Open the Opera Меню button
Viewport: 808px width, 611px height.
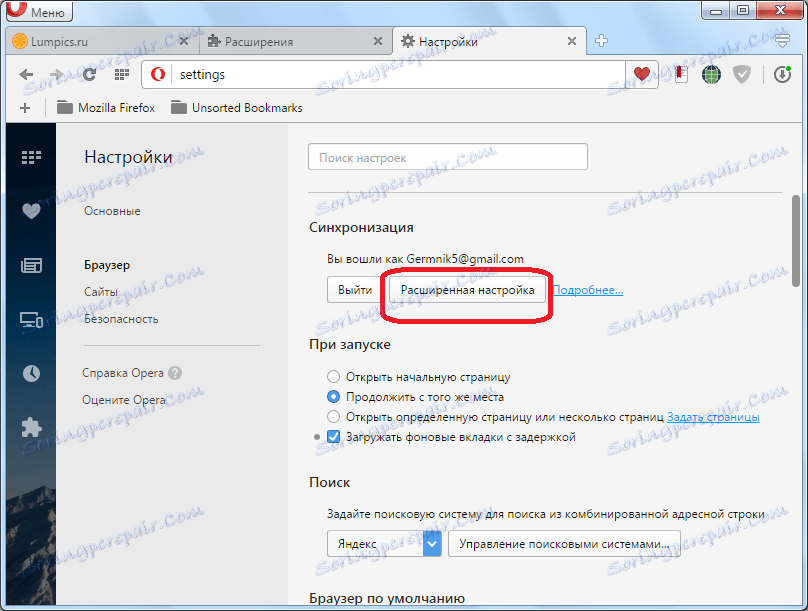[39, 11]
